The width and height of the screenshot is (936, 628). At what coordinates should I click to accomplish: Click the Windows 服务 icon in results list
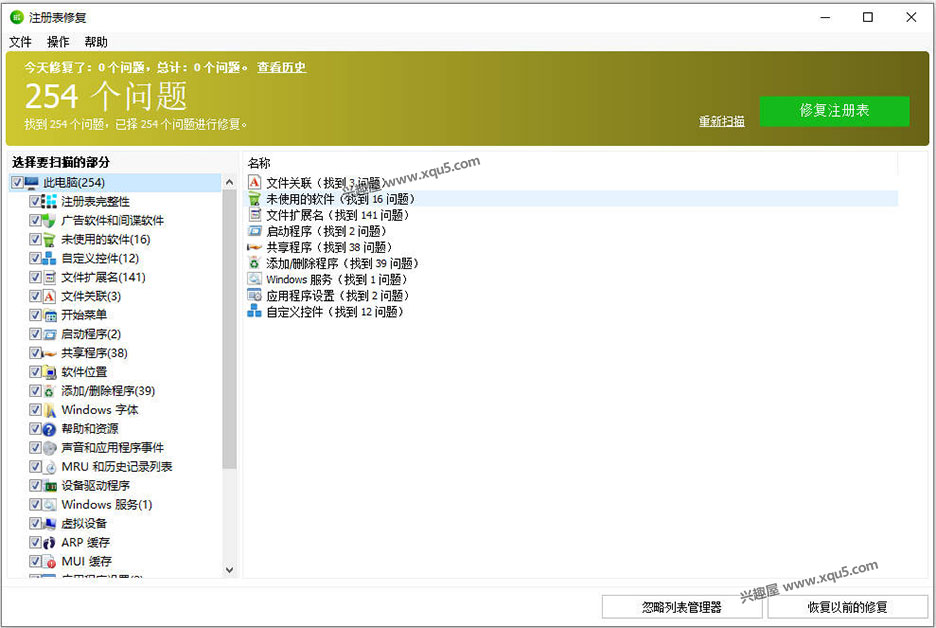[253, 279]
